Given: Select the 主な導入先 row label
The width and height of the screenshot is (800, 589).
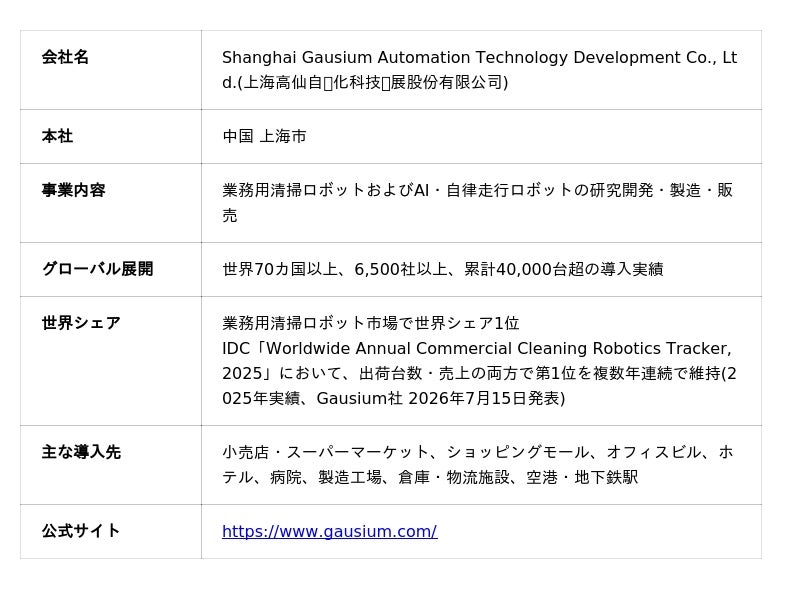Looking at the screenshot, I should click(81, 452).
